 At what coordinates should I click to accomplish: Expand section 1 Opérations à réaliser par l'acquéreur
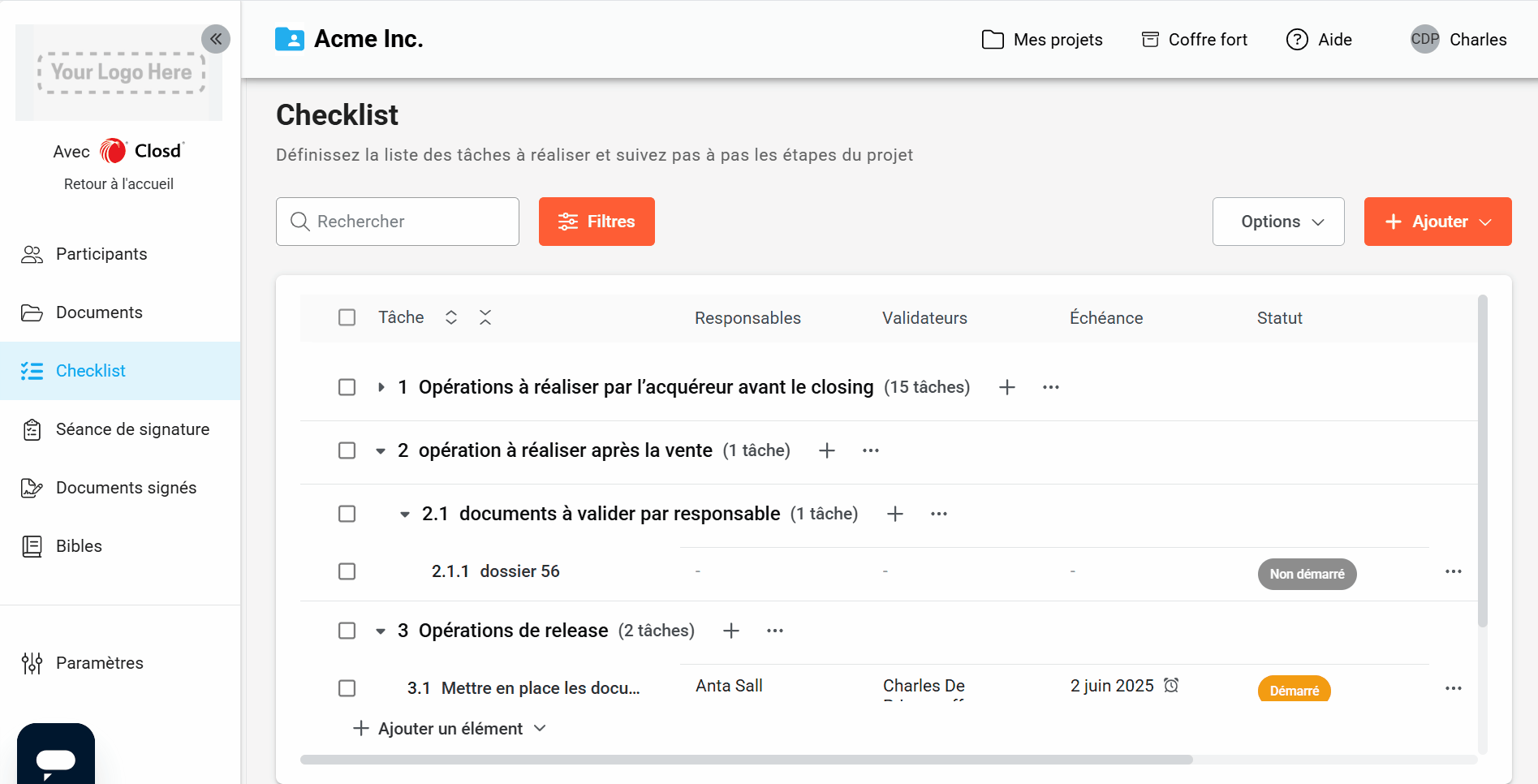[x=381, y=387]
